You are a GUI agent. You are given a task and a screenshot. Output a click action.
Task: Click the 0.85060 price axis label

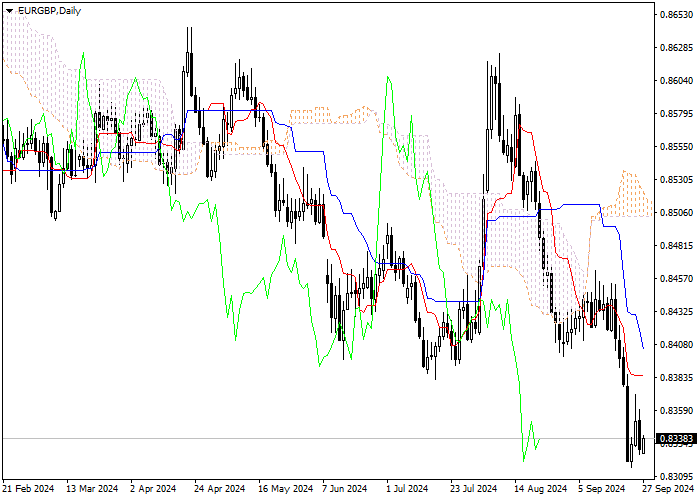pyautogui.click(x=676, y=212)
